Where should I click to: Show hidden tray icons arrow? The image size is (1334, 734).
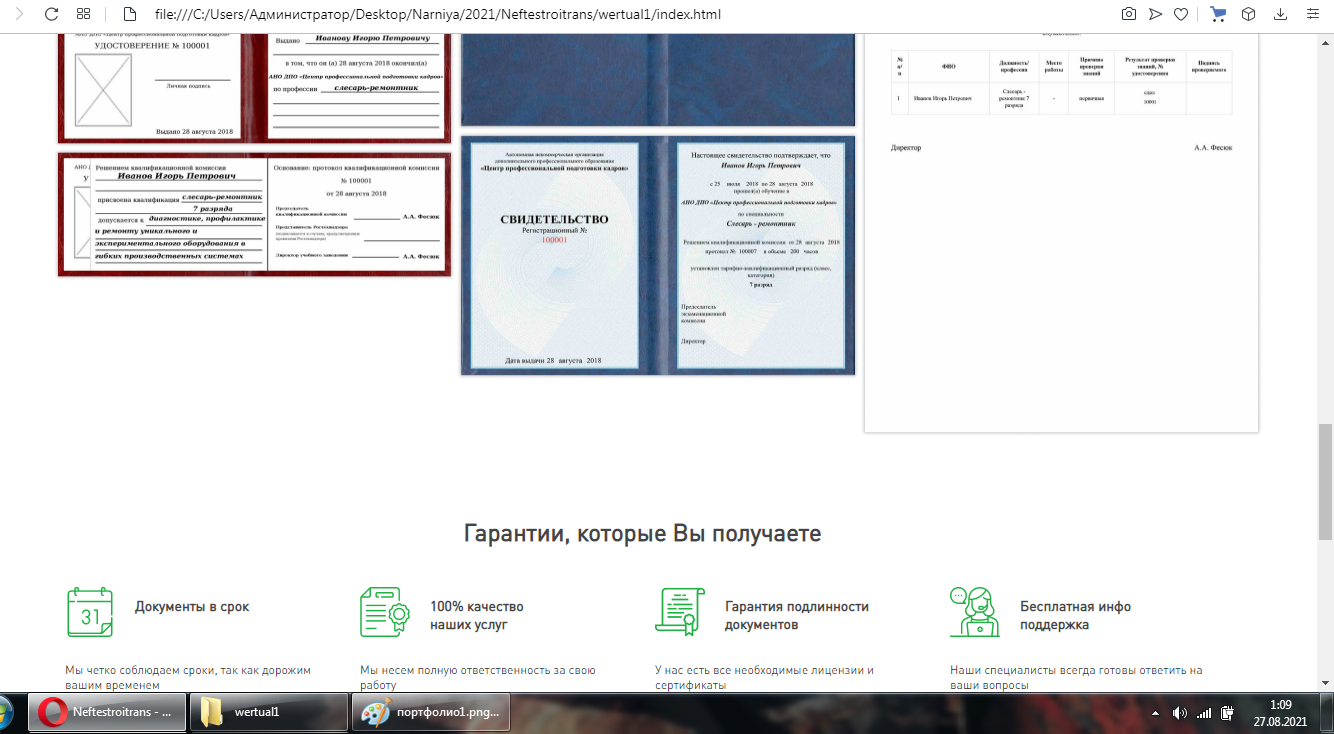[1156, 714]
